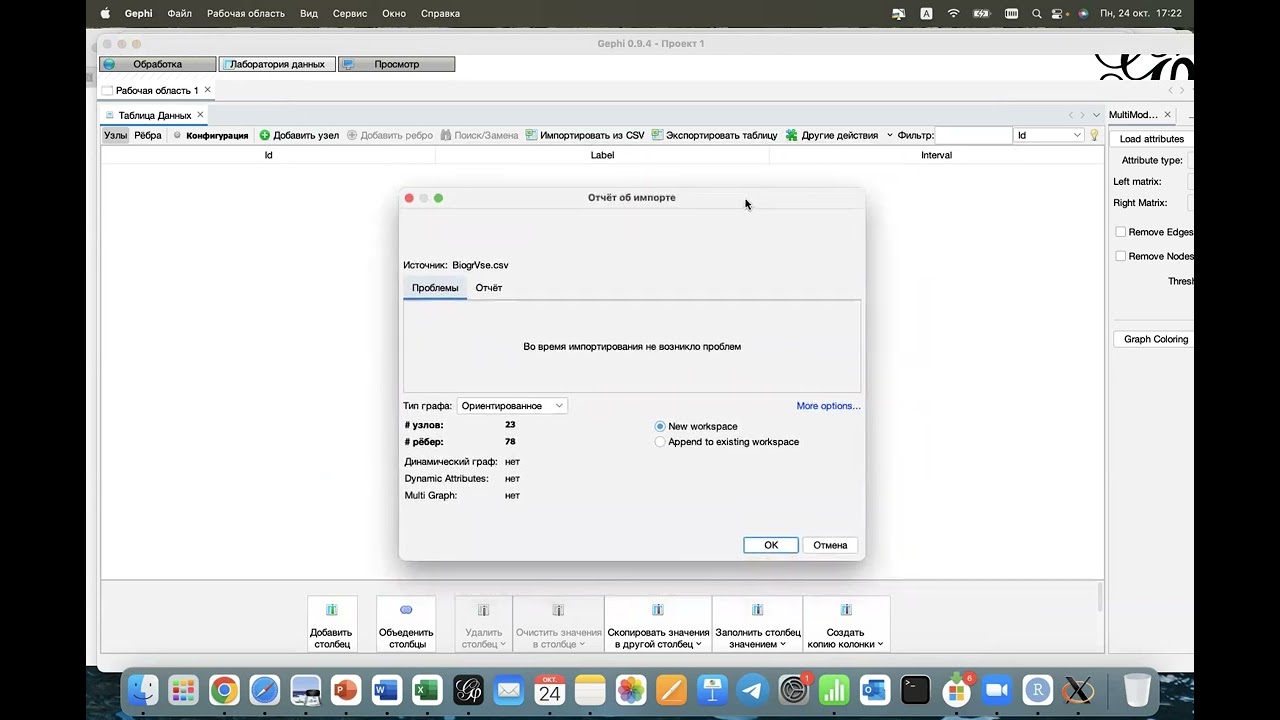This screenshot has height=720, width=1280.
Task: Open the Файл menu
Action: point(180,14)
